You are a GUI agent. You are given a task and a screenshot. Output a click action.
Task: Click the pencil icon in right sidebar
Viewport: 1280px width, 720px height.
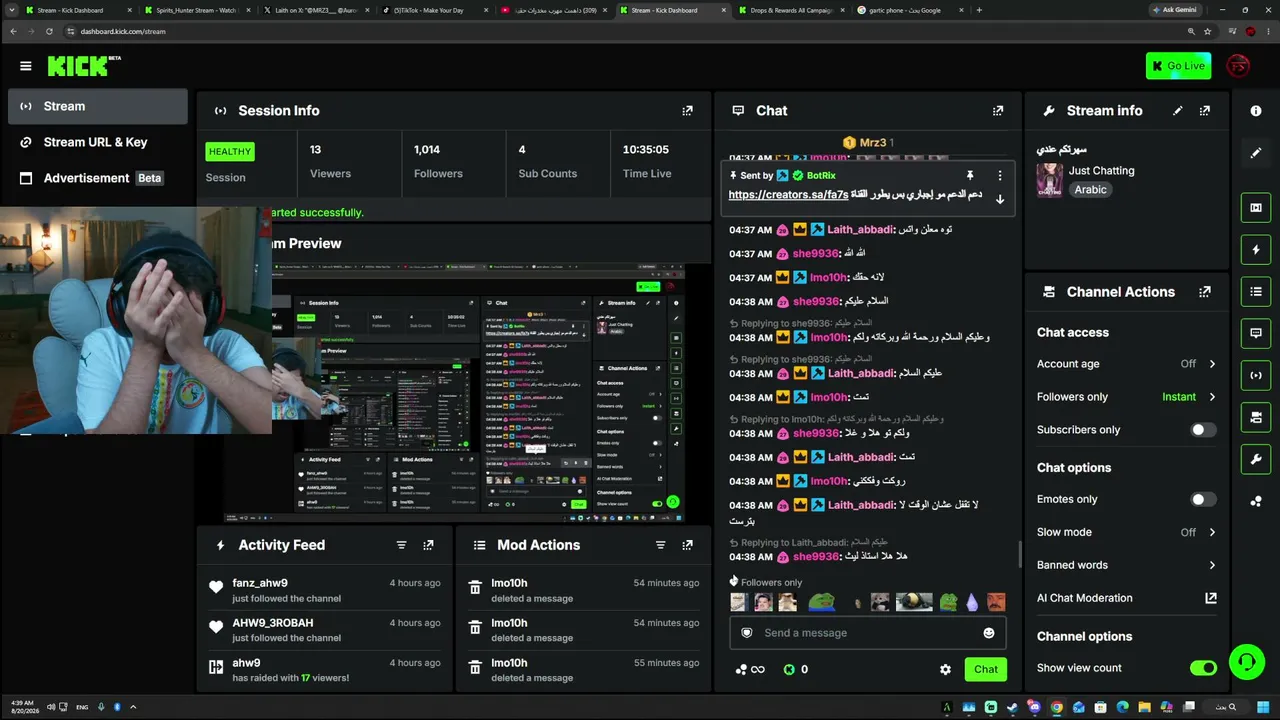1256,153
